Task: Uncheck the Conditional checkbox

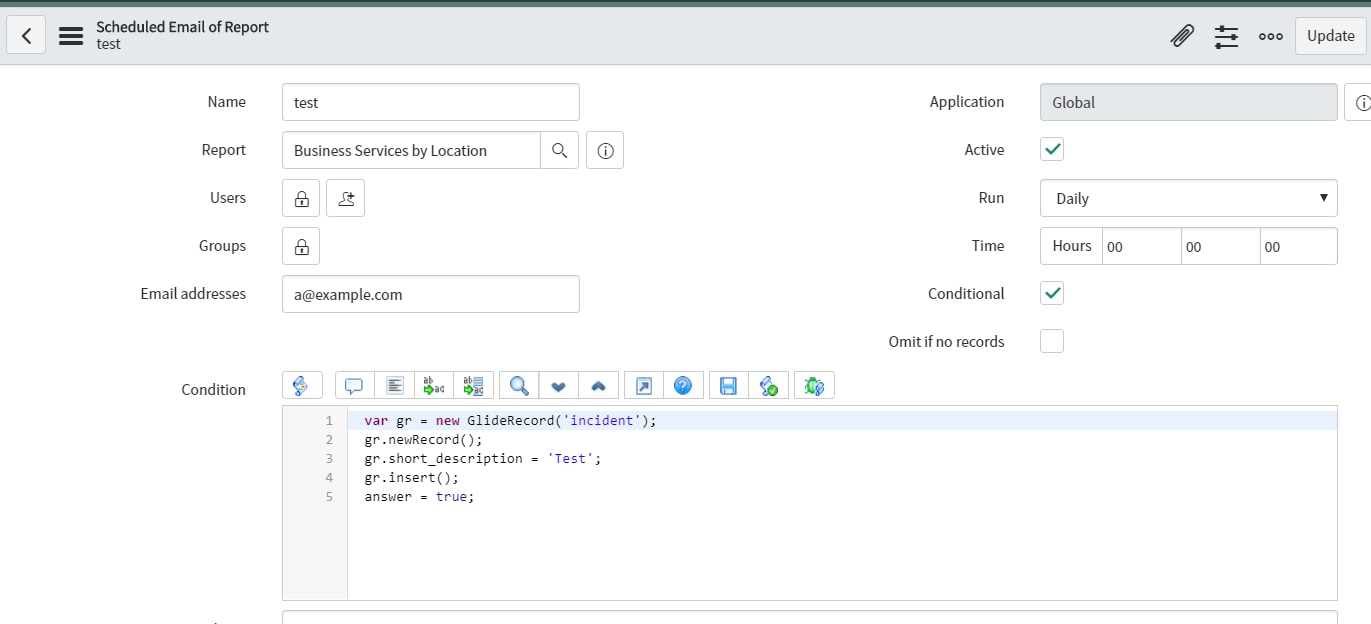Action: [1052, 294]
